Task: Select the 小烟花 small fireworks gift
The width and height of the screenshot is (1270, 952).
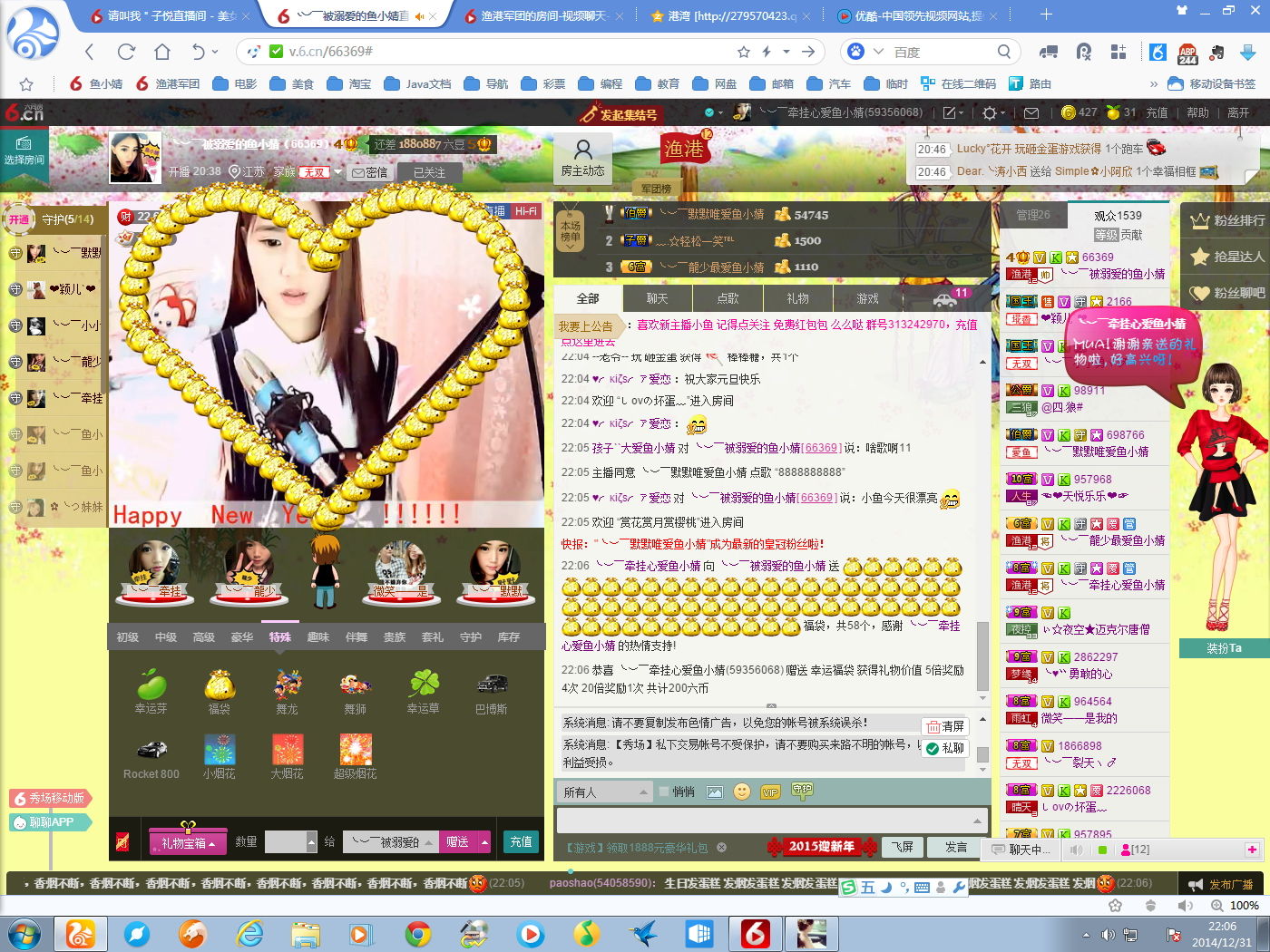Action: point(220,758)
